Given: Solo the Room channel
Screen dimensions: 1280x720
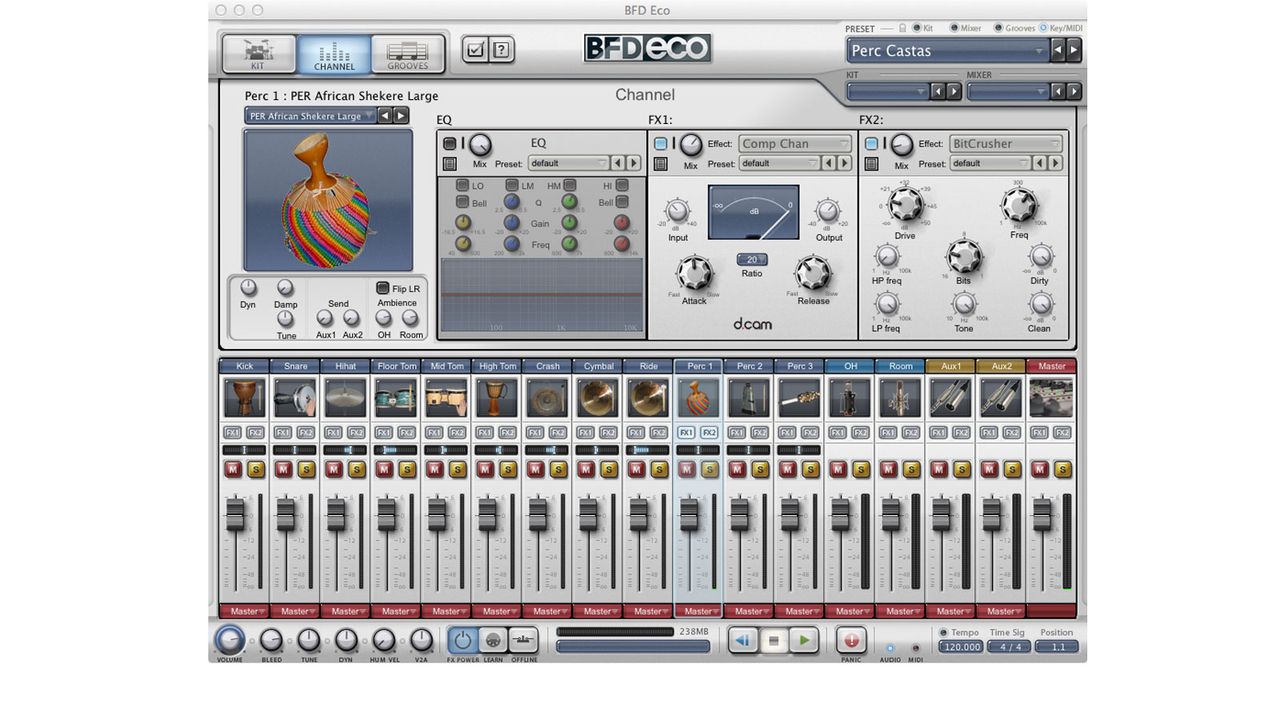Looking at the screenshot, I should [912, 469].
